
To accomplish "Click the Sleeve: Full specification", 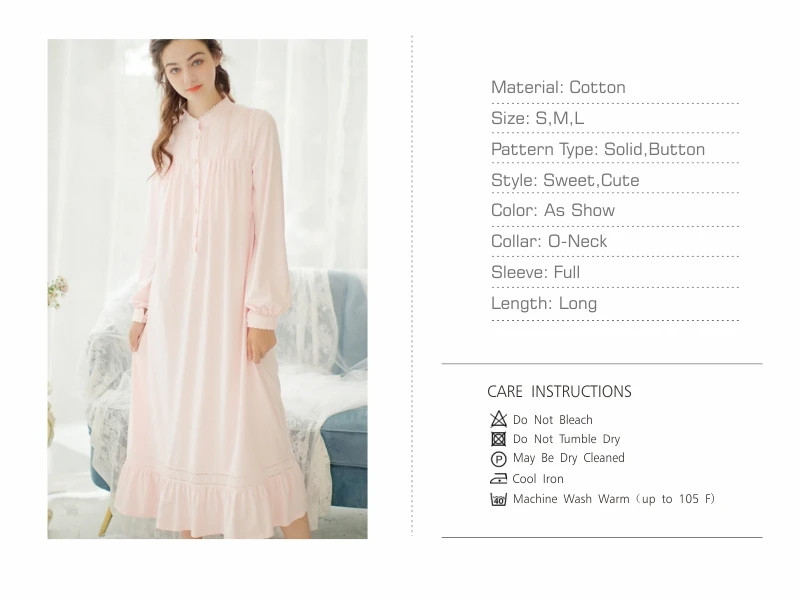I will [535, 272].
